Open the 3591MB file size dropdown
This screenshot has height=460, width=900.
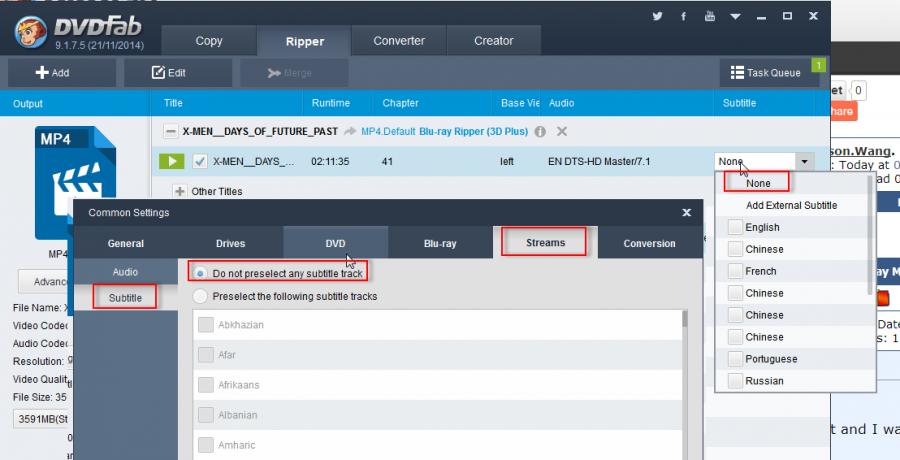(42, 418)
